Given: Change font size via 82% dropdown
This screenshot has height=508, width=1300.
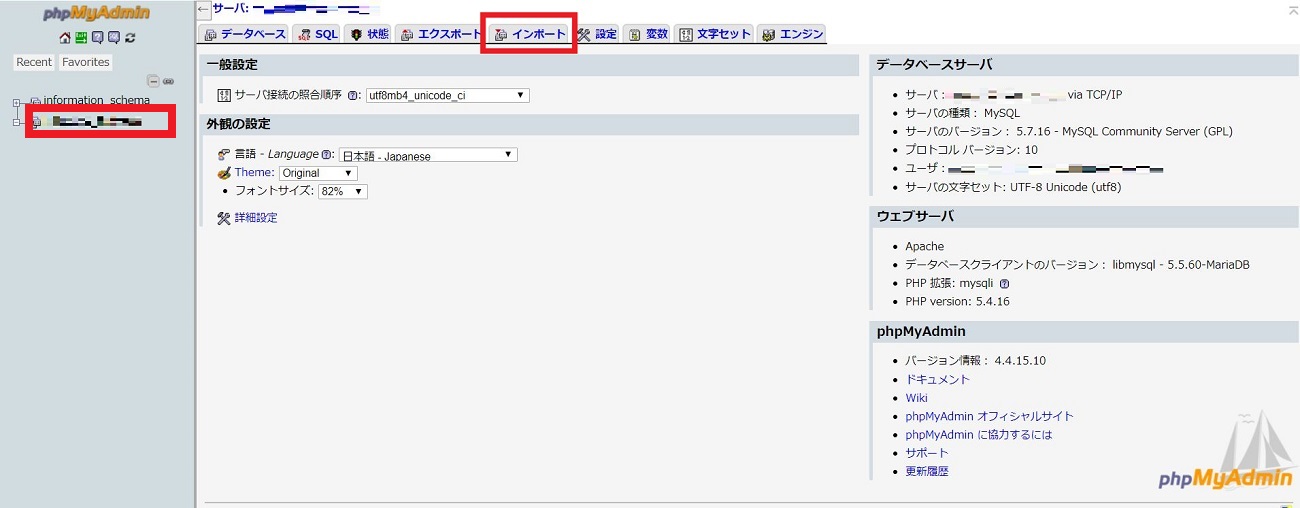Looking at the screenshot, I should tap(342, 191).
